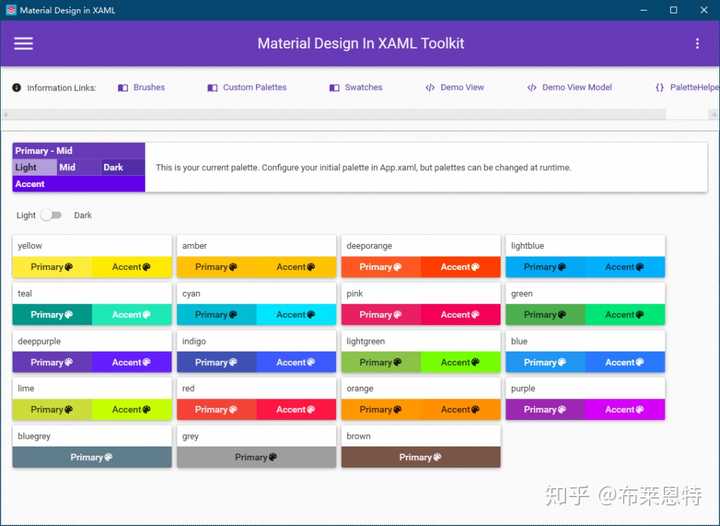Apply pink as Primary color
The height and width of the screenshot is (526, 720).
point(381,315)
